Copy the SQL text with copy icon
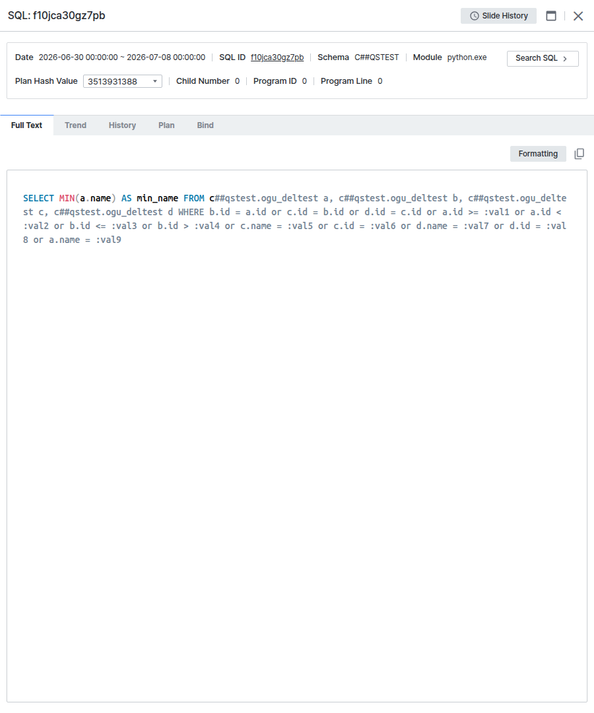This screenshot has height=713, width=594. 579,154
